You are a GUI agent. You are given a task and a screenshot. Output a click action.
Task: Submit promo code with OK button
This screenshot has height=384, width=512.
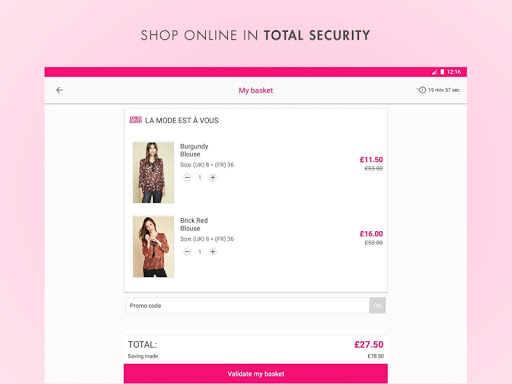pyautogui.click(x=377, y=305)
